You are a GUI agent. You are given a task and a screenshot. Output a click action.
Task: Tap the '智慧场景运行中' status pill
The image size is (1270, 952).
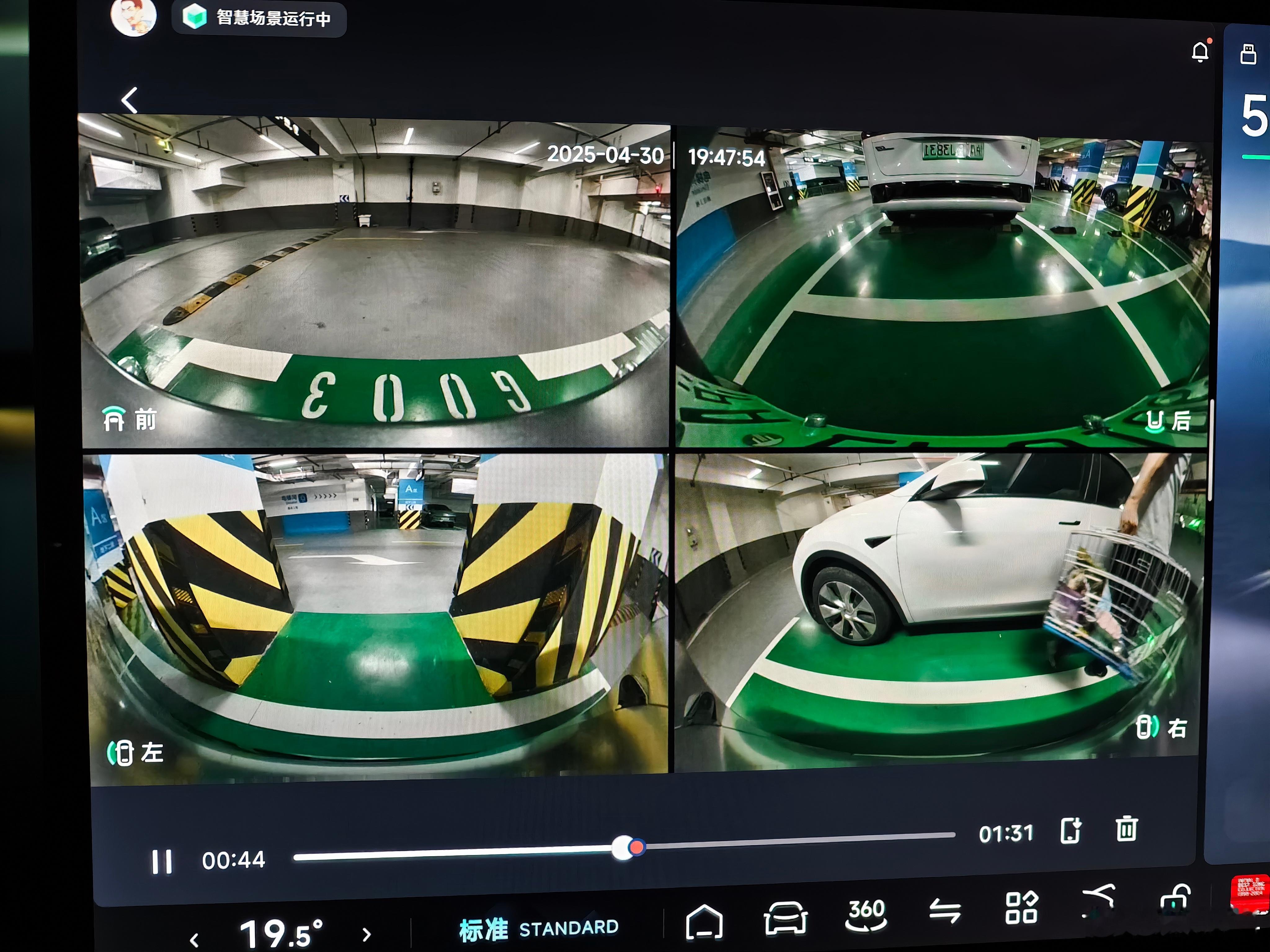pyautogui.click(x=259, y=18)
